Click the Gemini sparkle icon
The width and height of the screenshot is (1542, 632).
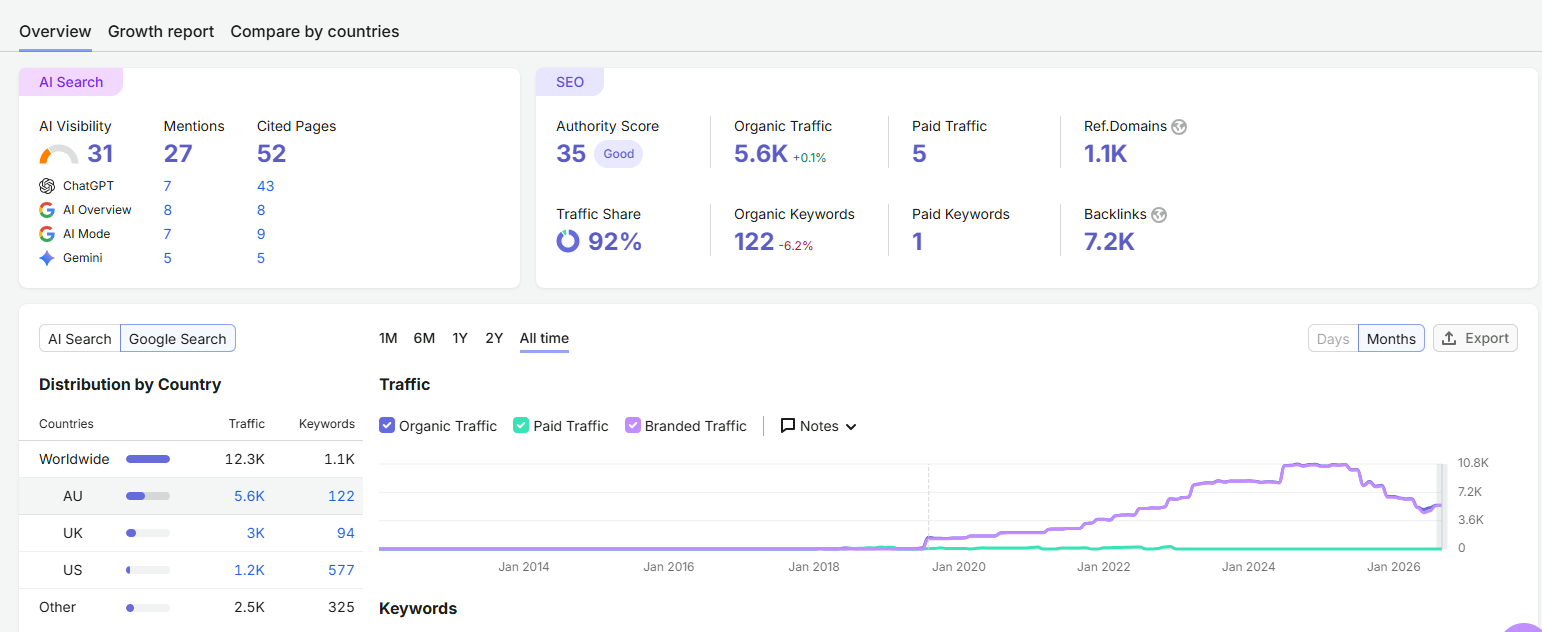tap(47, 258)
